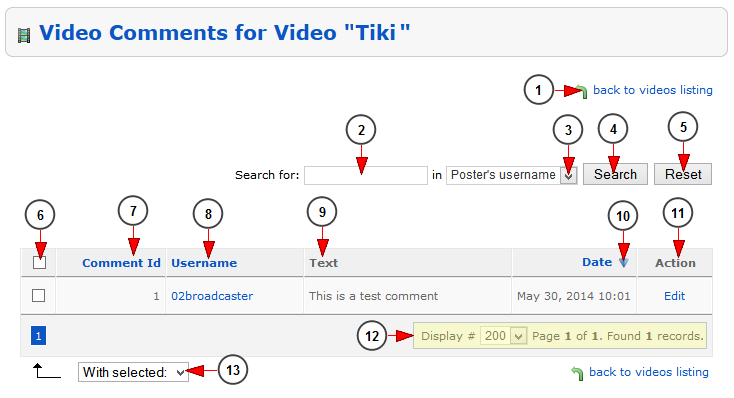
Task: Check the box for comment 1 row
Action: pyautogui.click(x=38, y=295)
